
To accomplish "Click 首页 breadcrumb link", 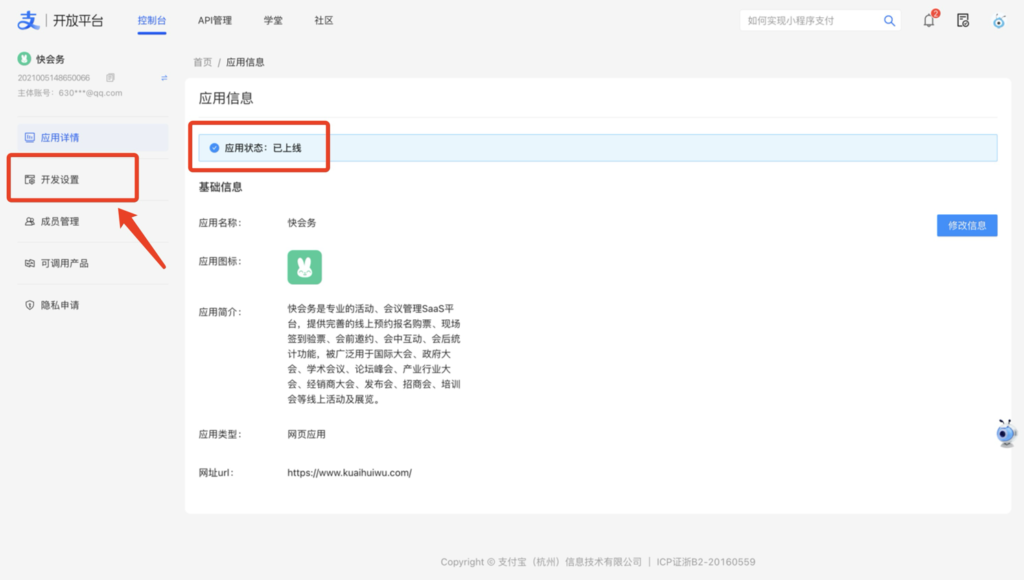I will tap(202, 62).
